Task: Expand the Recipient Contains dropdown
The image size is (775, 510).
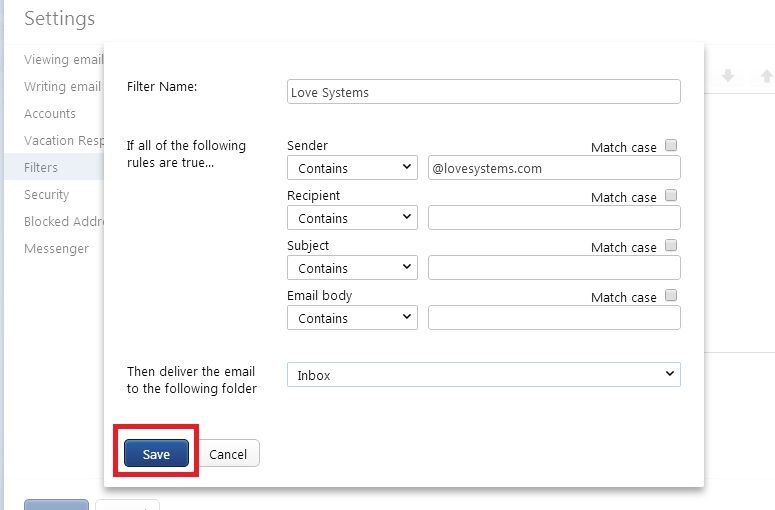Action: tap(352, 218)
